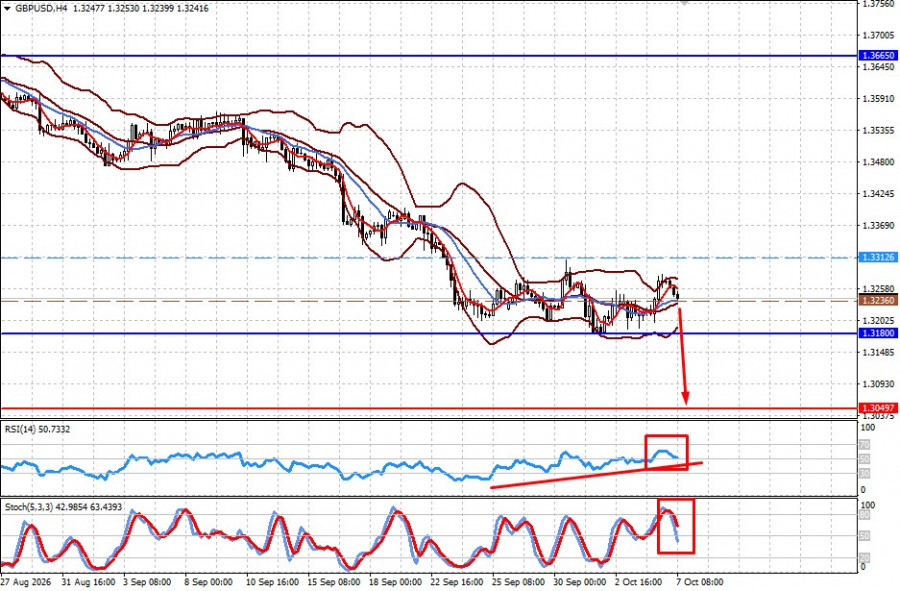Click the 1.31485 price axis value
Image resolution: width=900 pixels, height=591 pixels.
coord(878,352)
